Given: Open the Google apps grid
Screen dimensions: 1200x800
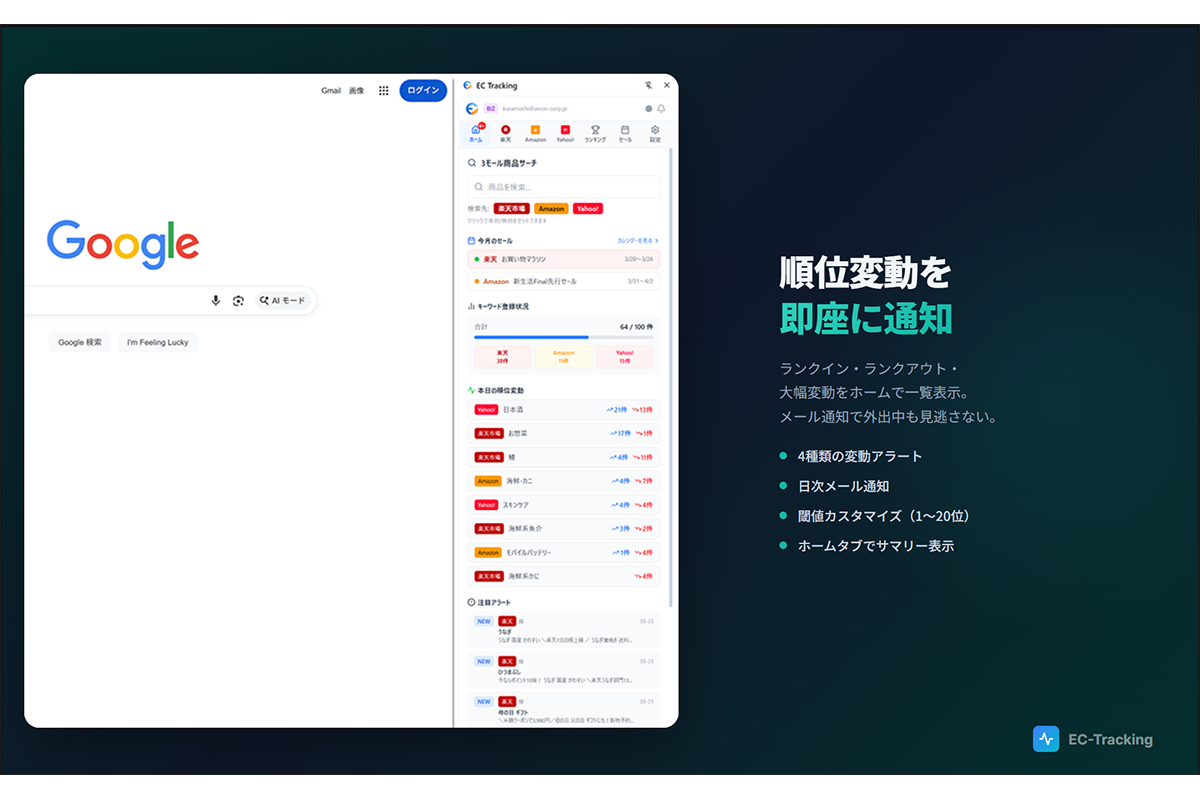Looking at the screenshot, I should 383,91.
